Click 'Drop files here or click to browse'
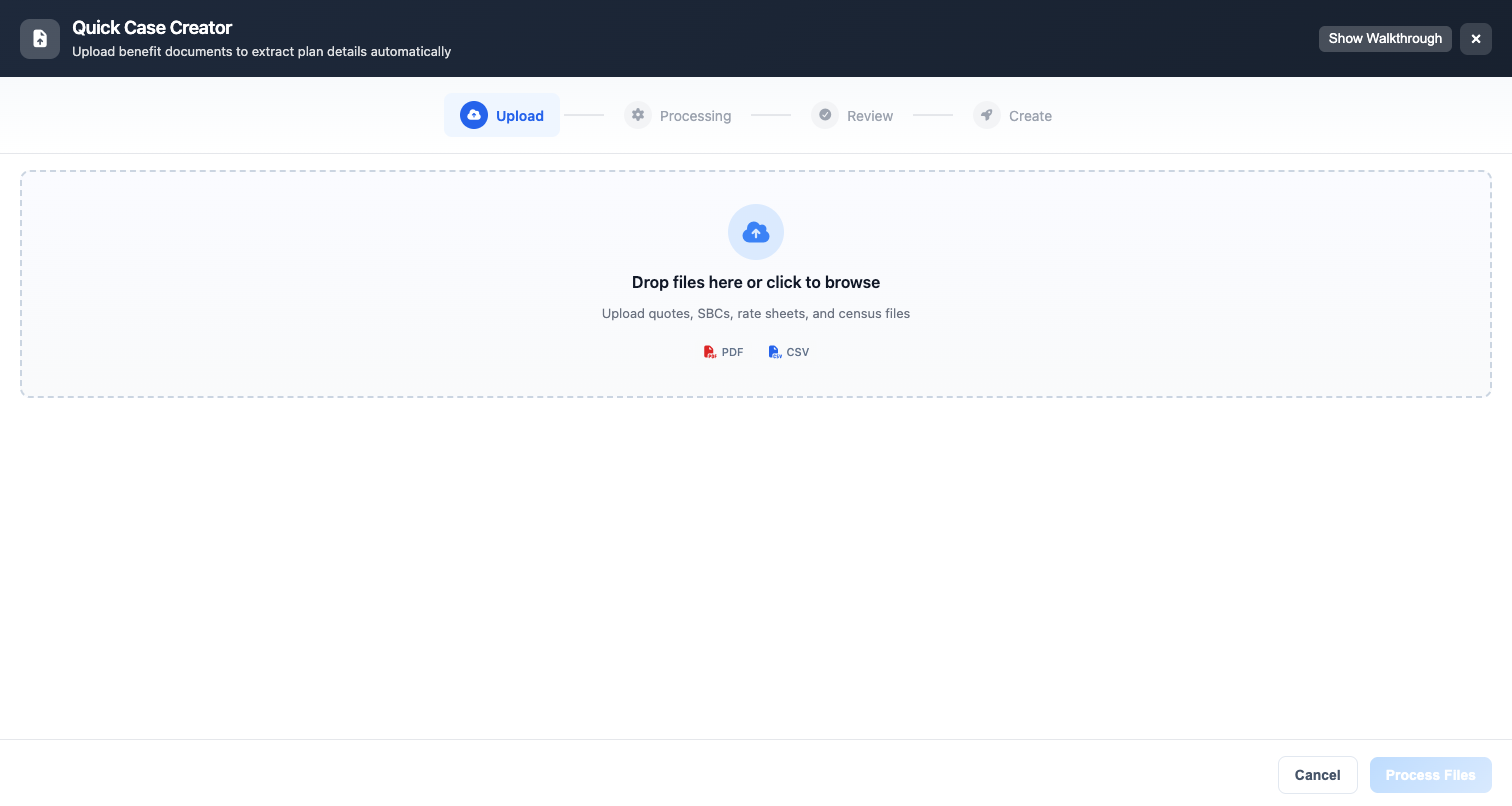This screenshot has height=806, width=1512. pos(756,283)
